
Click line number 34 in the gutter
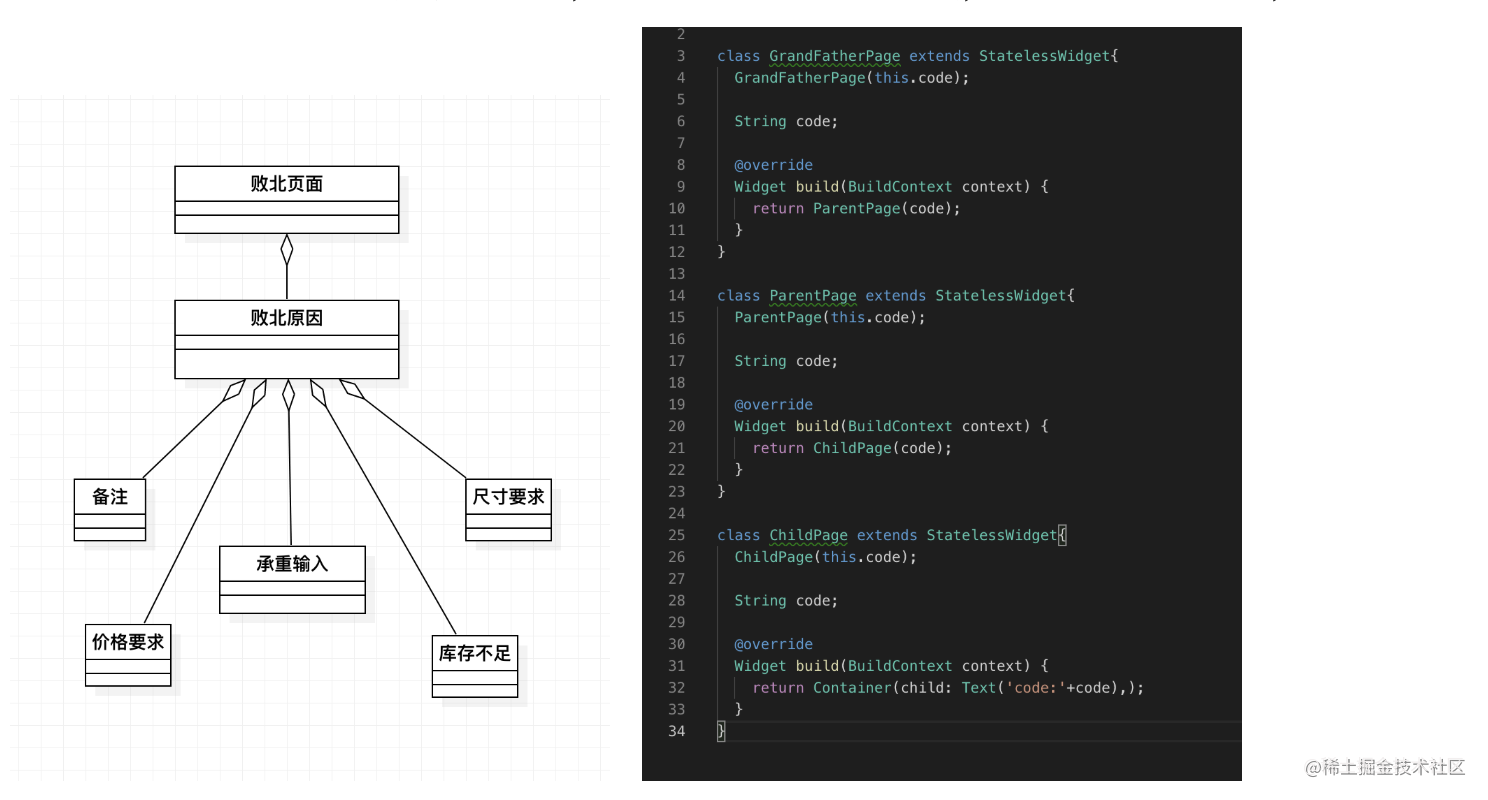click(677, 732)
